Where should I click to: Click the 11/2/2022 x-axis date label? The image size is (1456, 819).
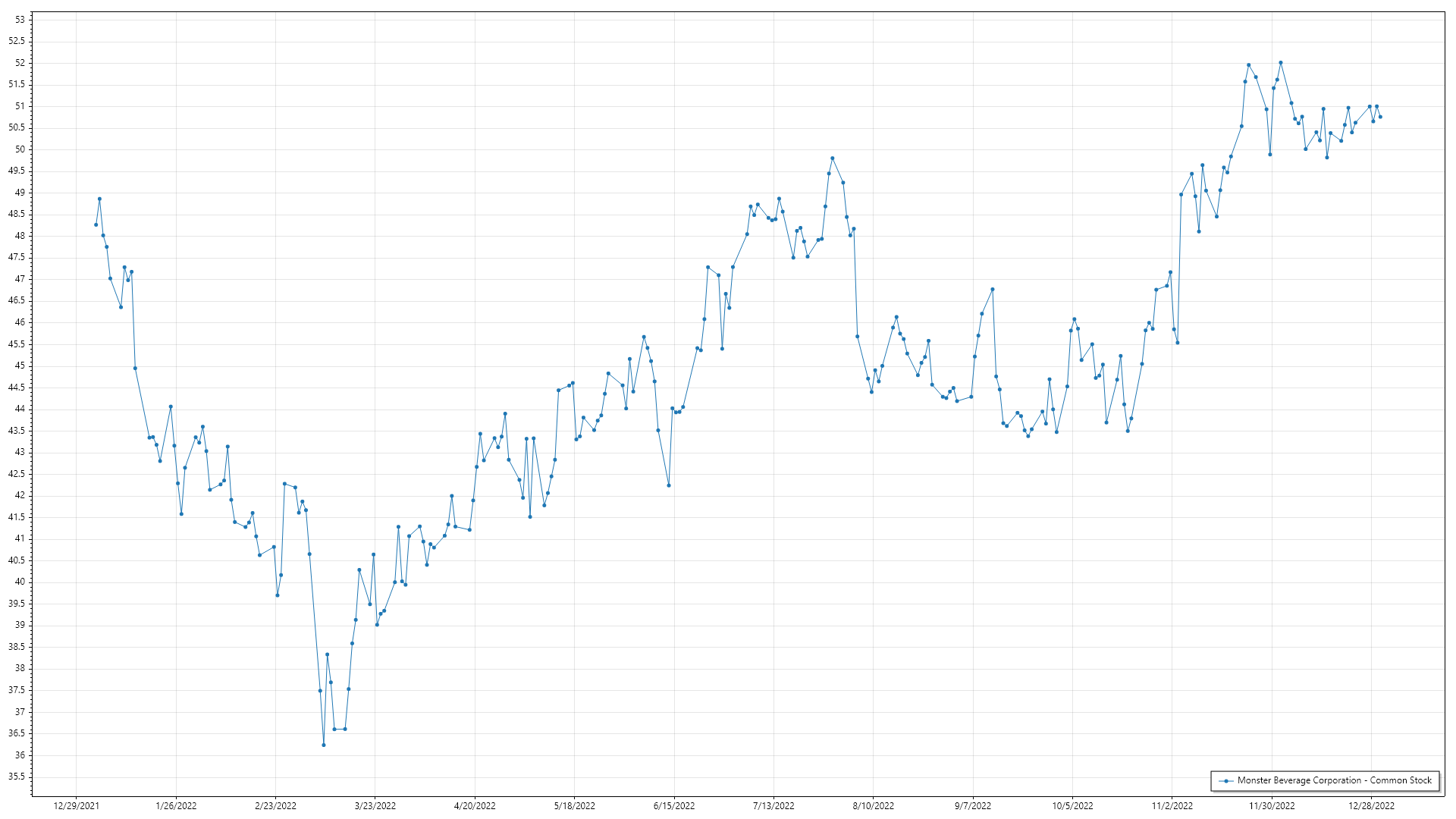pyautogui.click(x=1172, y=806)
